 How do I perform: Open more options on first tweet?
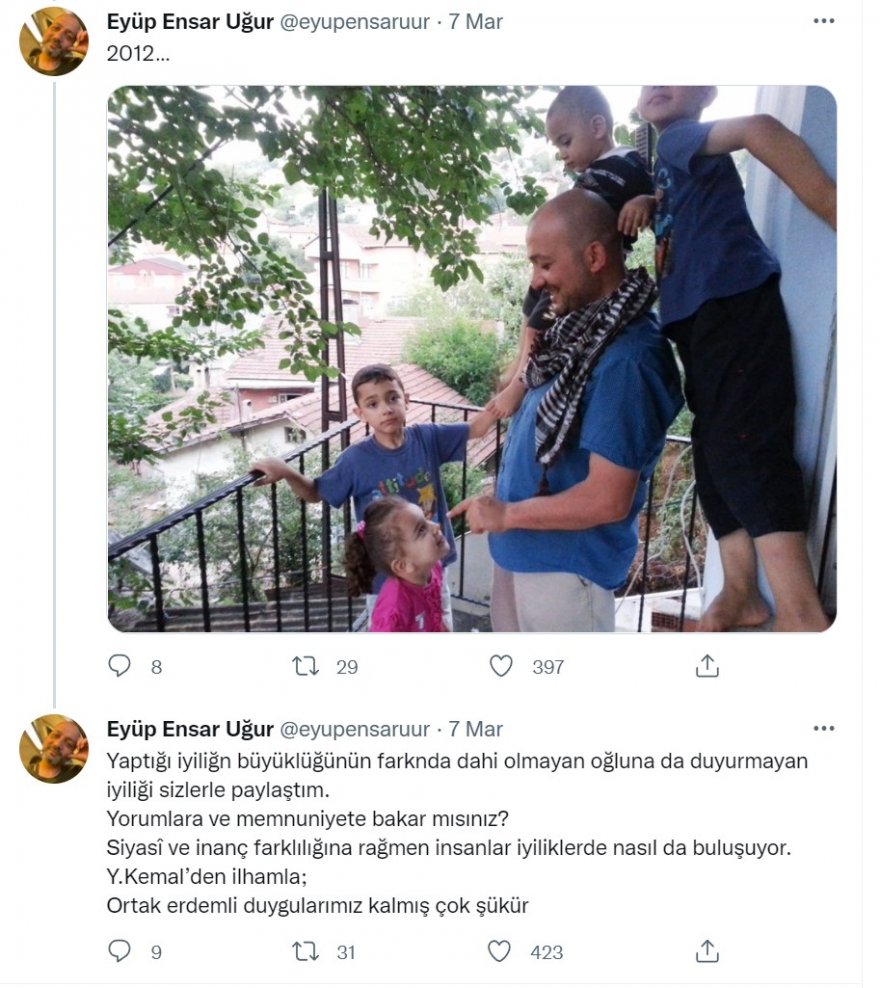pyautogui.click(x=824, y=21)
